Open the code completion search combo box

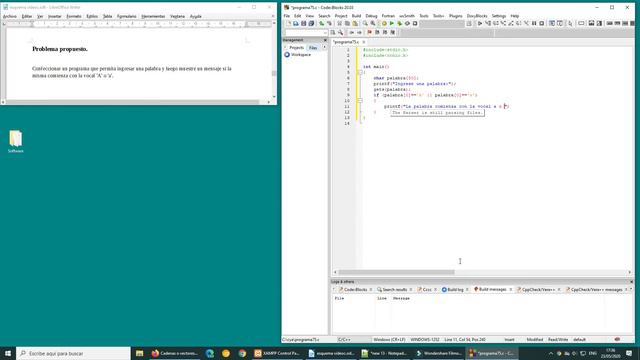click(x=306, y=33)
